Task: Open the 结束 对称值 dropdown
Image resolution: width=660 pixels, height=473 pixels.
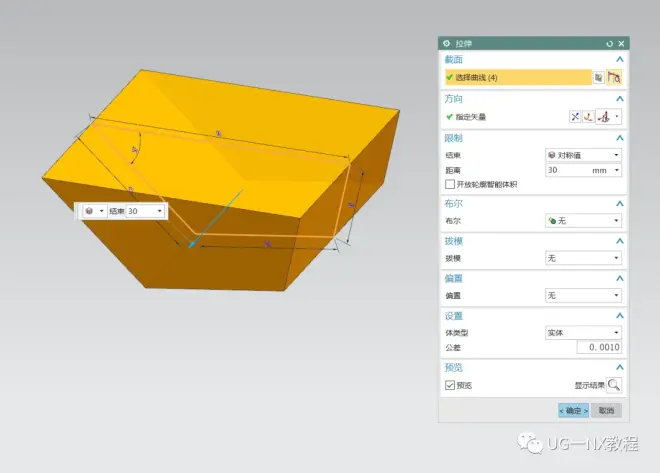Action: tap(583, 155)
